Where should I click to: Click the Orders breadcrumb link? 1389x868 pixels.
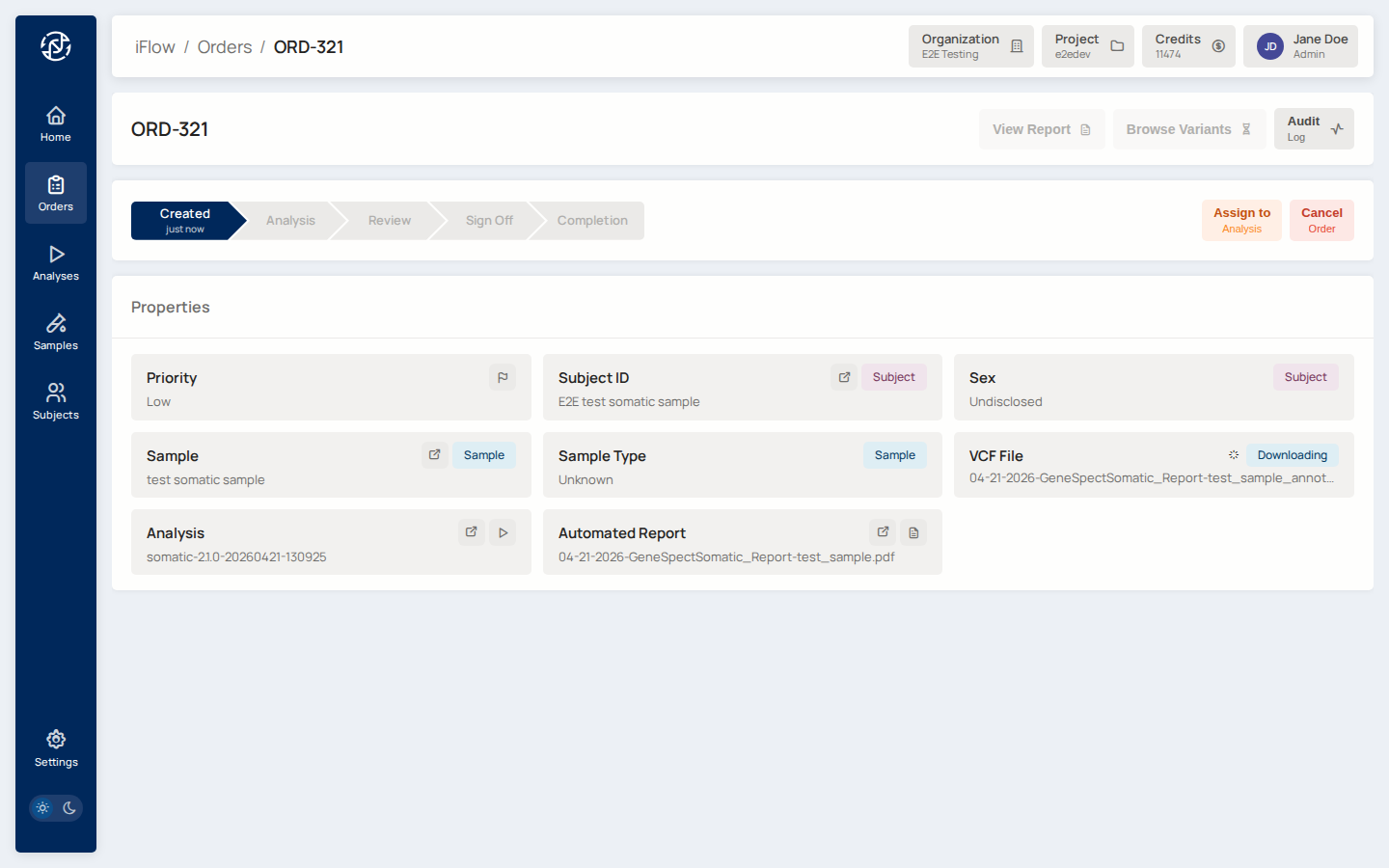tap(225, 47)
